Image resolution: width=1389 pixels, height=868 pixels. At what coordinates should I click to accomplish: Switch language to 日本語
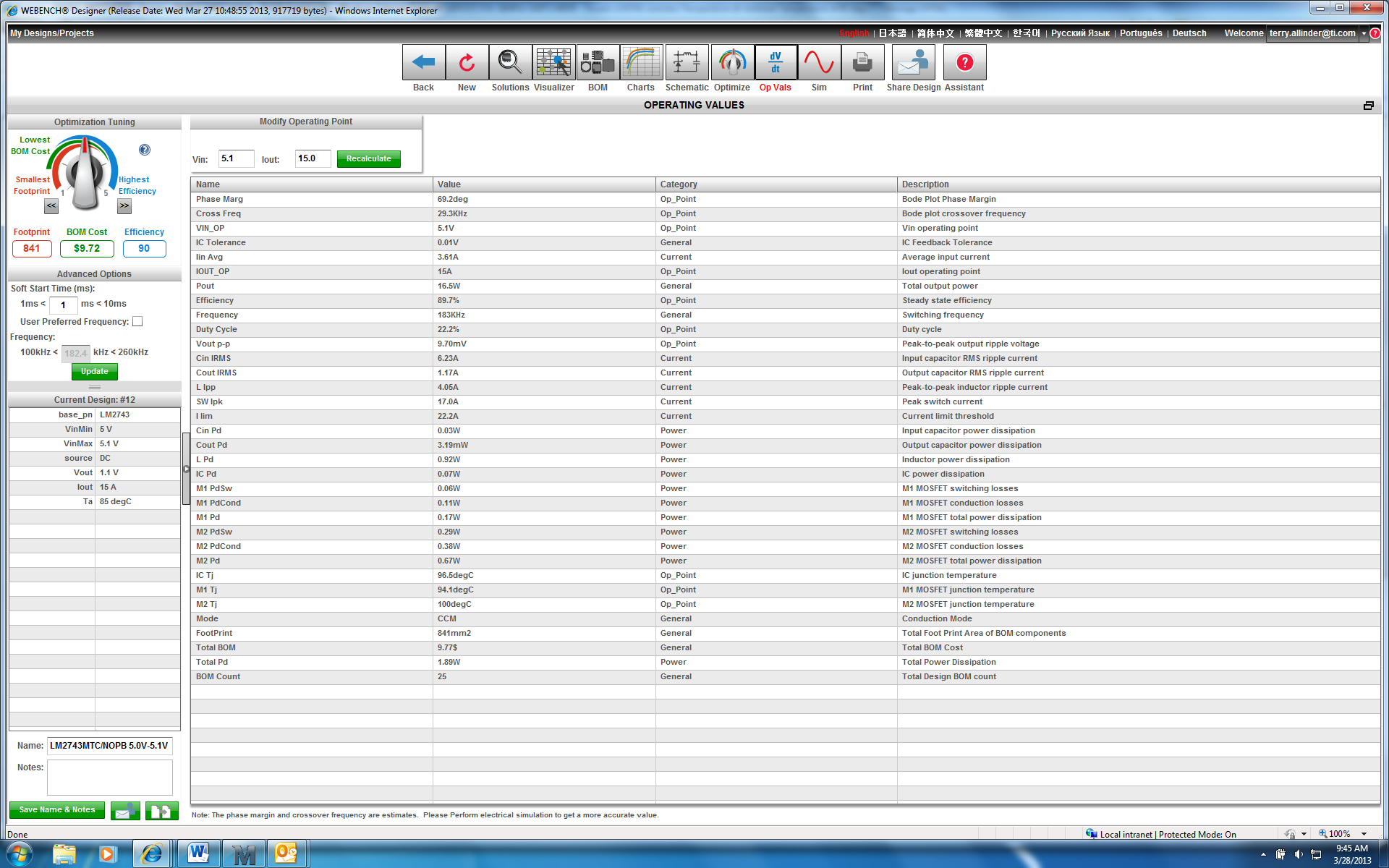point(892,33)
